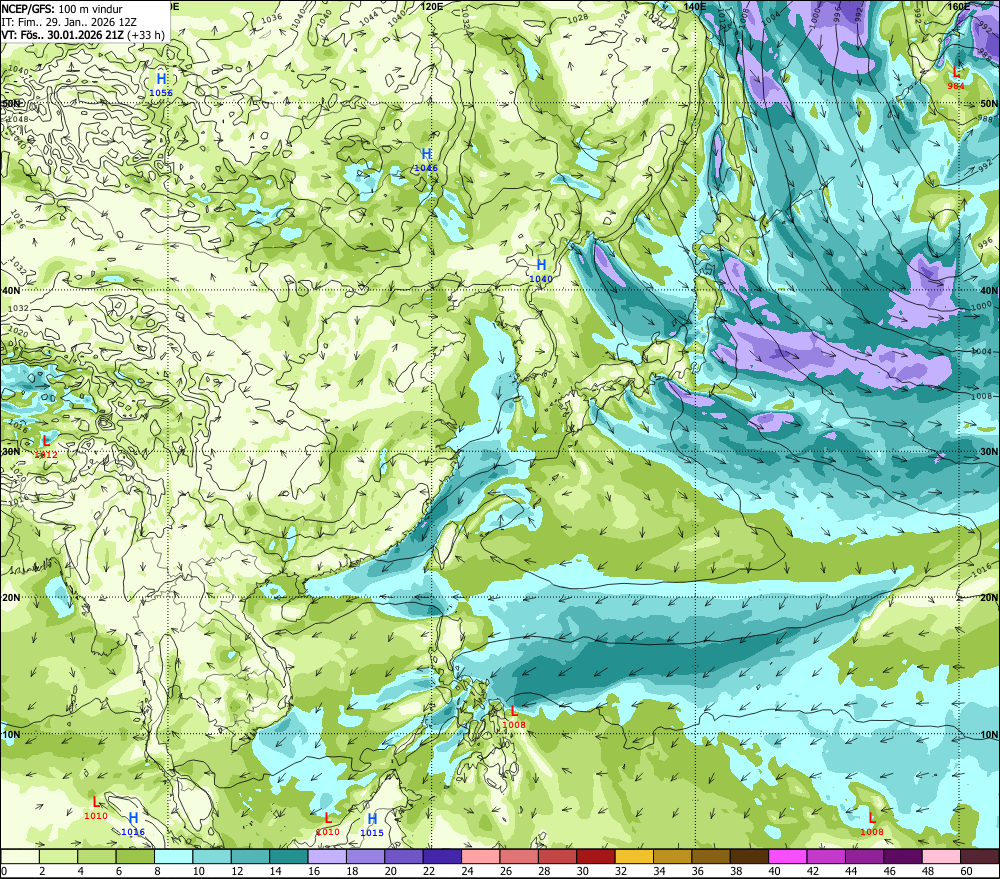Click the legend value 30
The width and height of the screenshot is (1000, 879).
coord(582,871)
